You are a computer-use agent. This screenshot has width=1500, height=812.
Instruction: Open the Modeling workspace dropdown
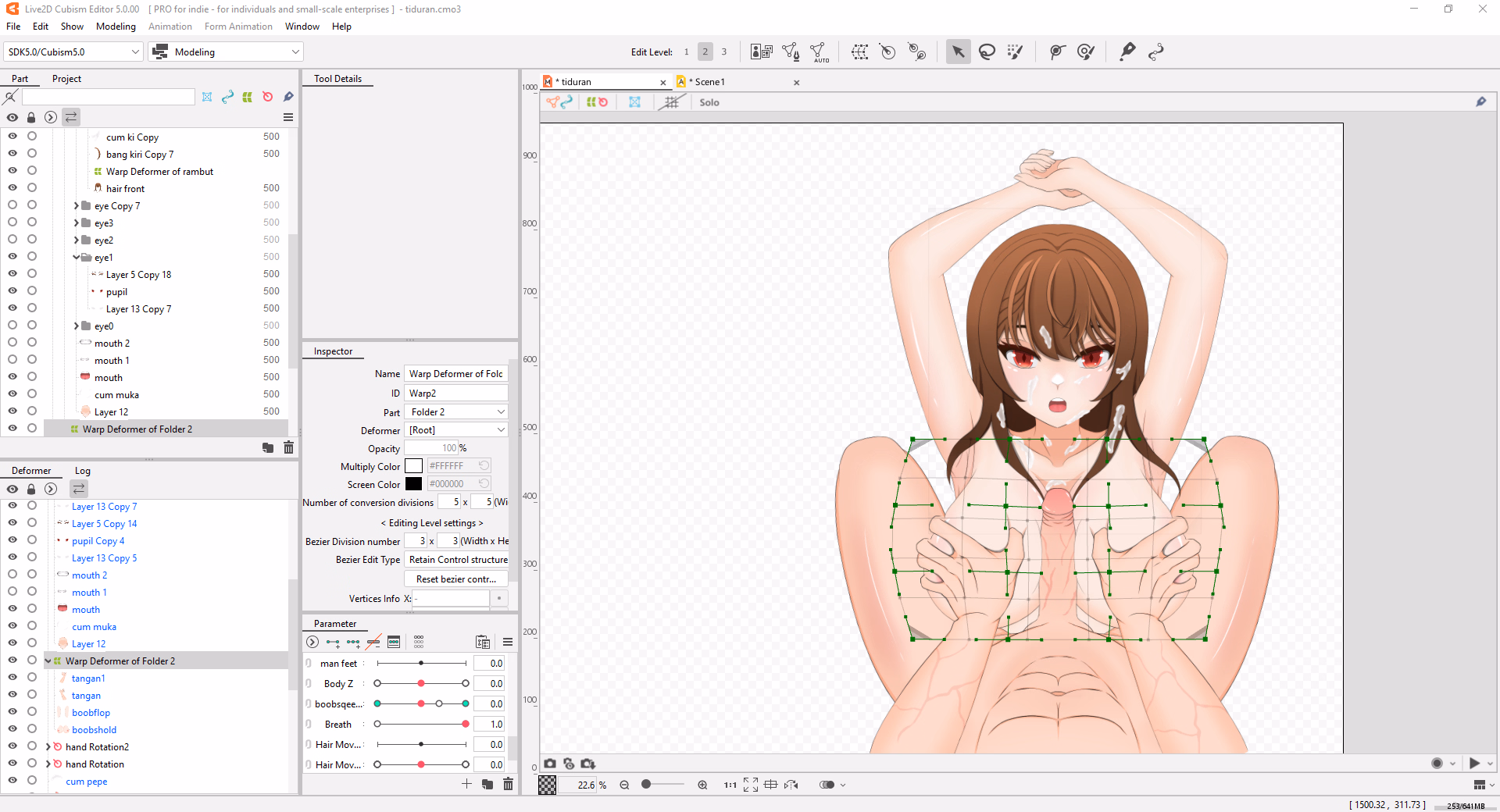pos(226,52)
